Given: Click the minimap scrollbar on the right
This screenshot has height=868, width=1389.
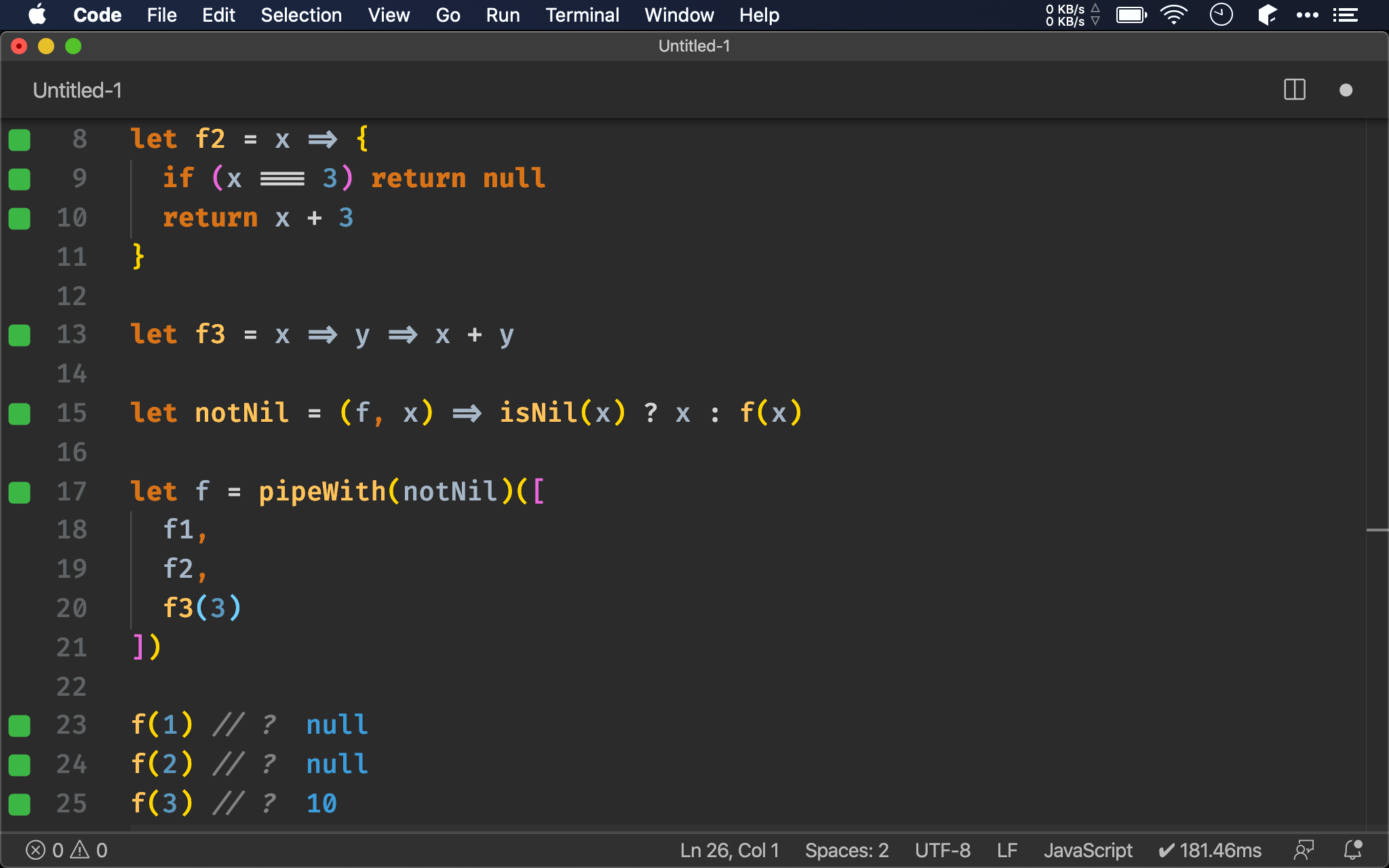Looking at the screenshot, I should pos(1377,475).
